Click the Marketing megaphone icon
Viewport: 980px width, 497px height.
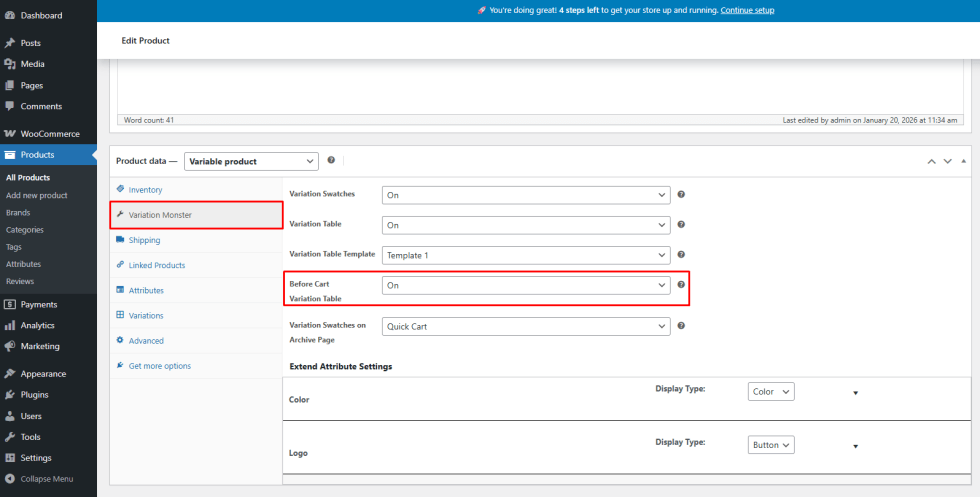pyautogui.click(x=10, y=347)
